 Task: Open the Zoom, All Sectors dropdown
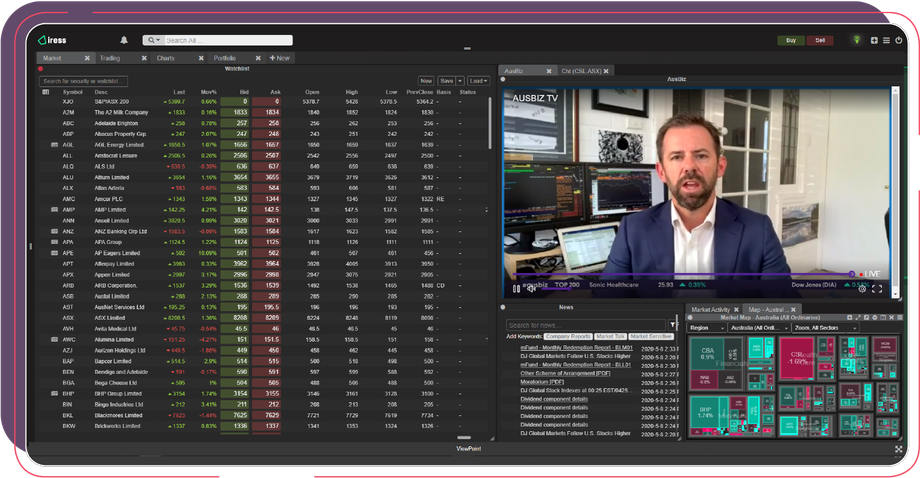pyautogui.click(x=826, y=328)
